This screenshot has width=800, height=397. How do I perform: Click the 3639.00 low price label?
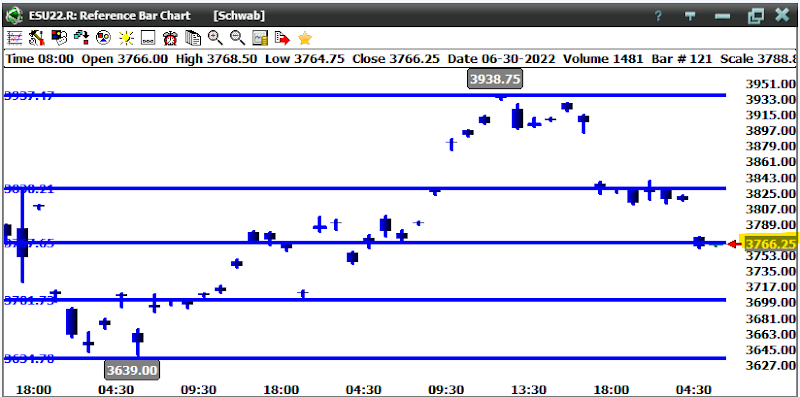coord(132,369)
